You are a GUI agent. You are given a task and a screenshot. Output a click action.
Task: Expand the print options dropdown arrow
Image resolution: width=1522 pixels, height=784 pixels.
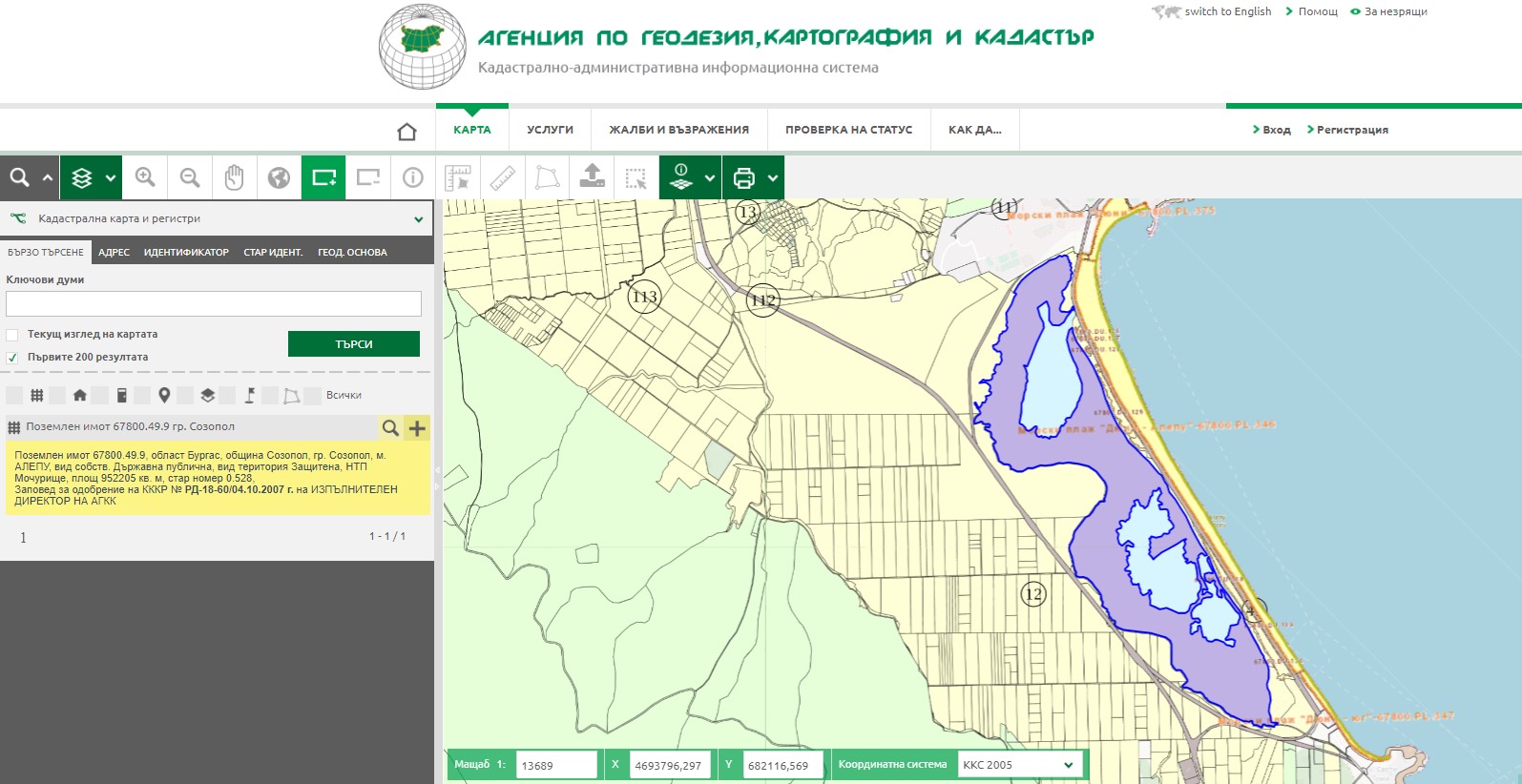[773, 177]
